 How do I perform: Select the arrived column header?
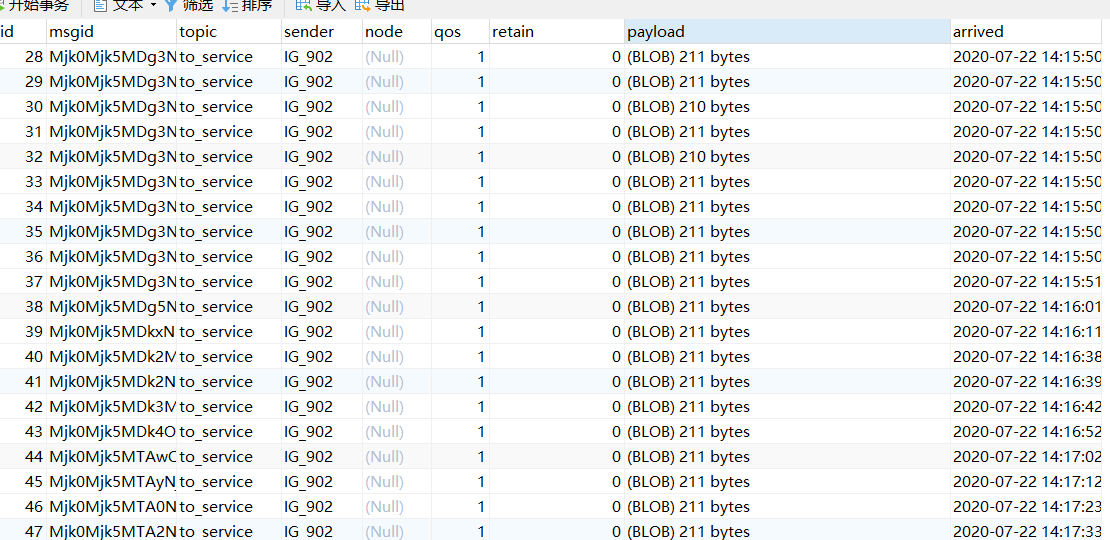[x=1028, y=32]
